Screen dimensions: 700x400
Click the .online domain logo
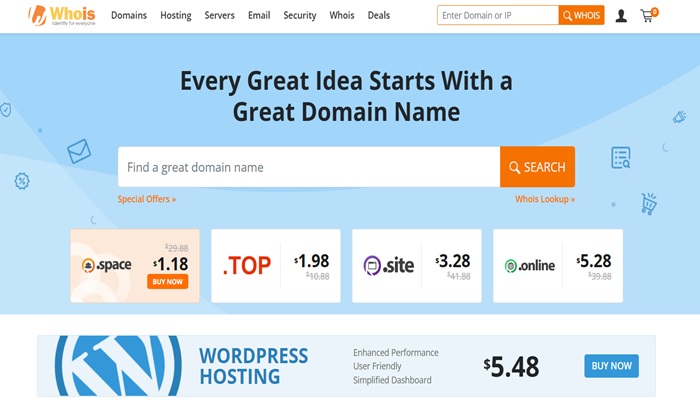529,266
